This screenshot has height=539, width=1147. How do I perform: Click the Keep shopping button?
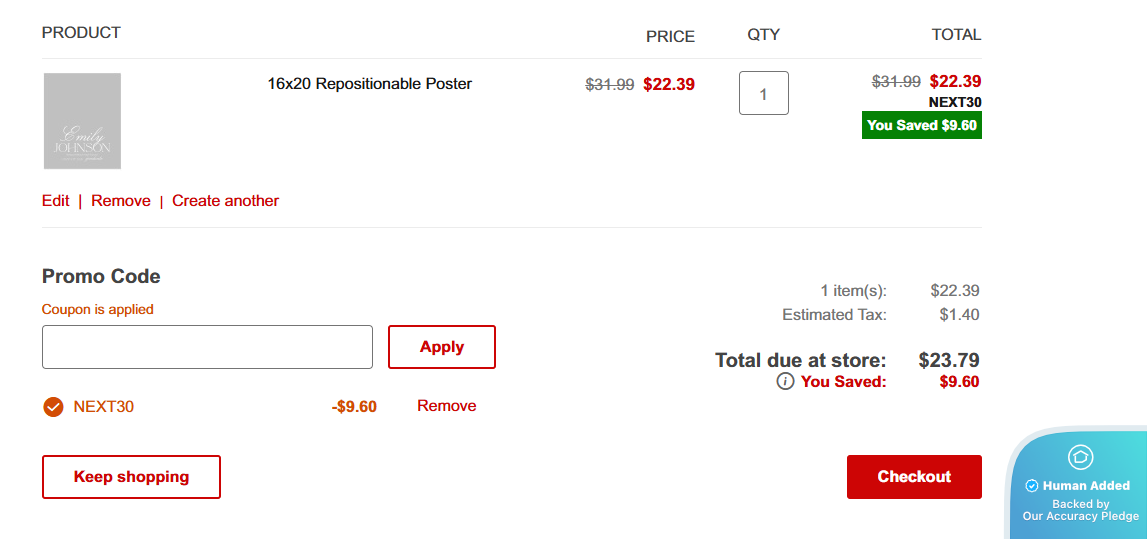click(131, 477)
